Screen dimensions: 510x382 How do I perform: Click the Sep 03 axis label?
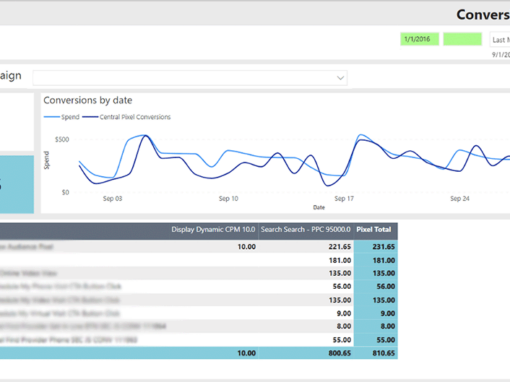(x=112, y=199)
